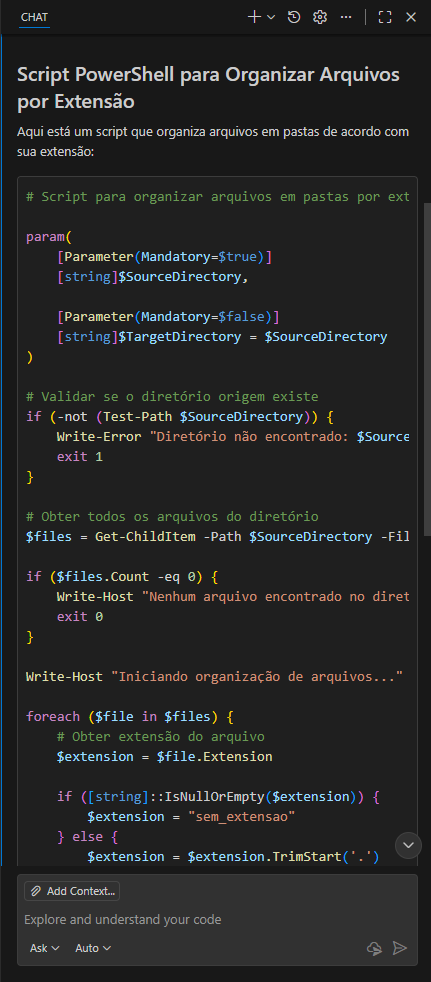
Task: Close the chat panel
Action: point(411,17)
